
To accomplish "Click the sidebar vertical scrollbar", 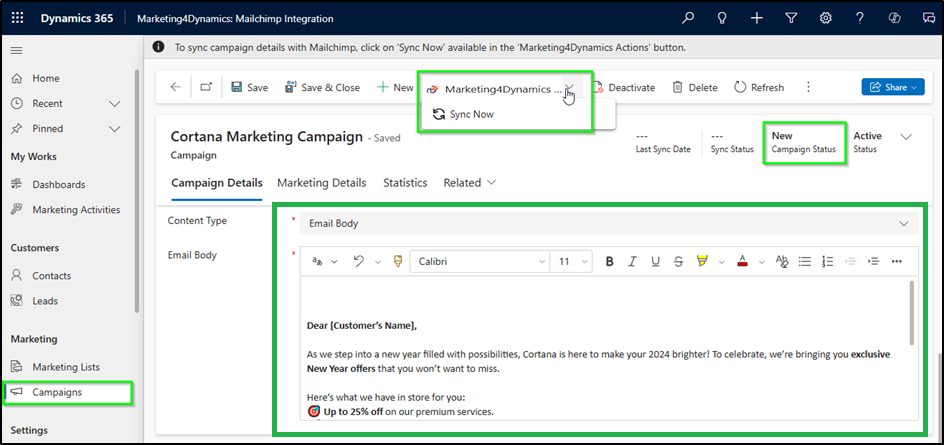I will 137,191.
